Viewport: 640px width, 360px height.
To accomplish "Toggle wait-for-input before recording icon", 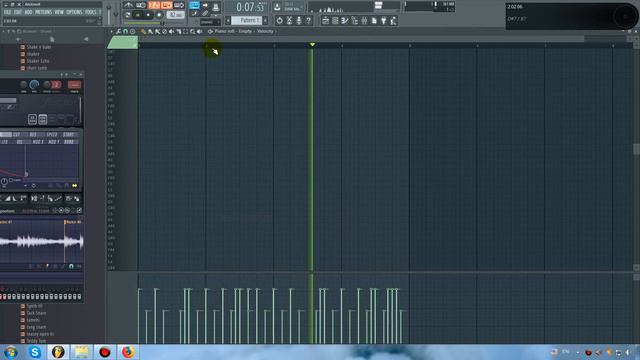I will point(141,5).
